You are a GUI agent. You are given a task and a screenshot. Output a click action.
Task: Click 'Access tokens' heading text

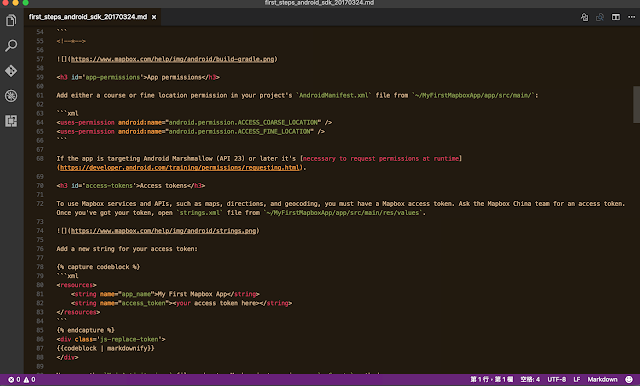pyautogui.click(x=163, y=186)
